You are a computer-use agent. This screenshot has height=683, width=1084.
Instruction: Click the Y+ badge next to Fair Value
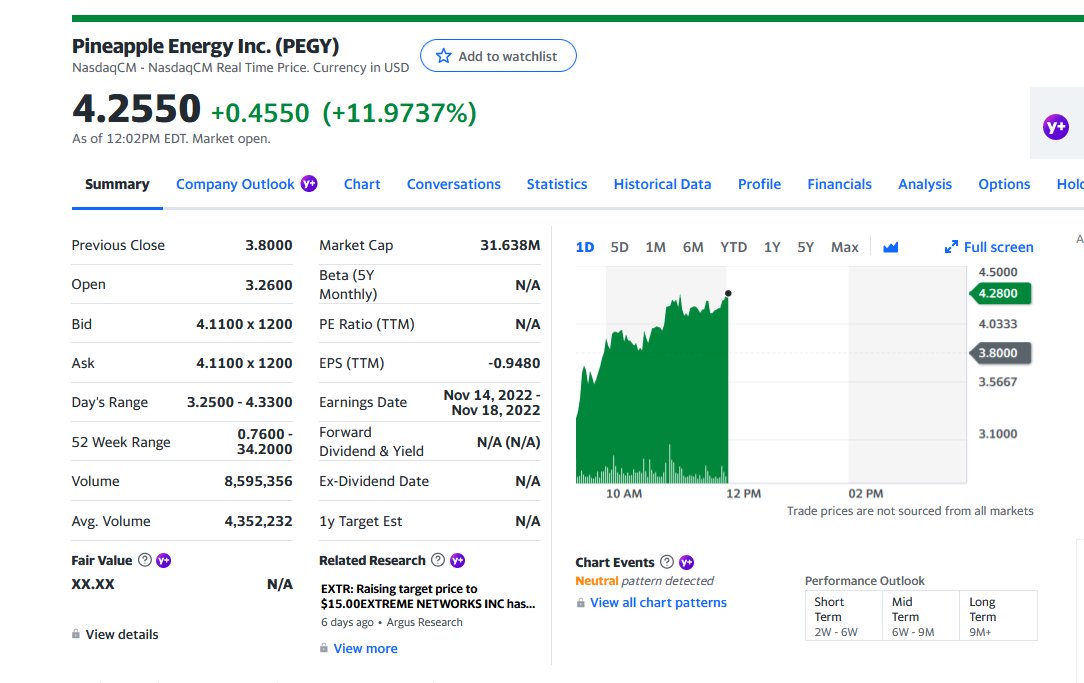pyautogui.click(x=163, y=561)
